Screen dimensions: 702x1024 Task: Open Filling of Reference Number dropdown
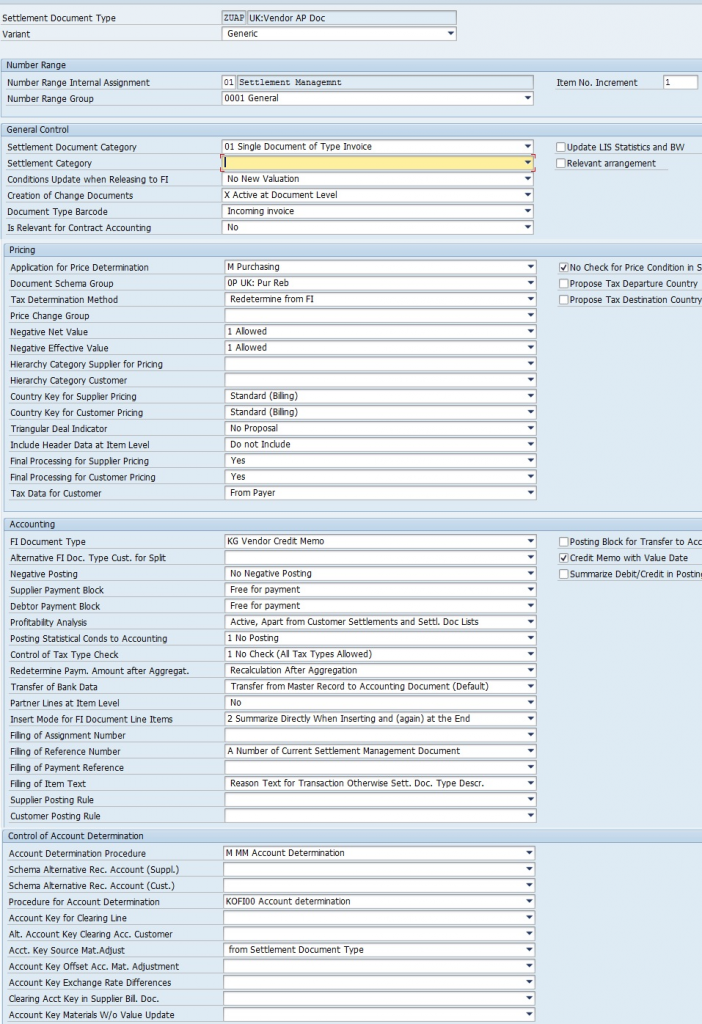pos(380,751)
